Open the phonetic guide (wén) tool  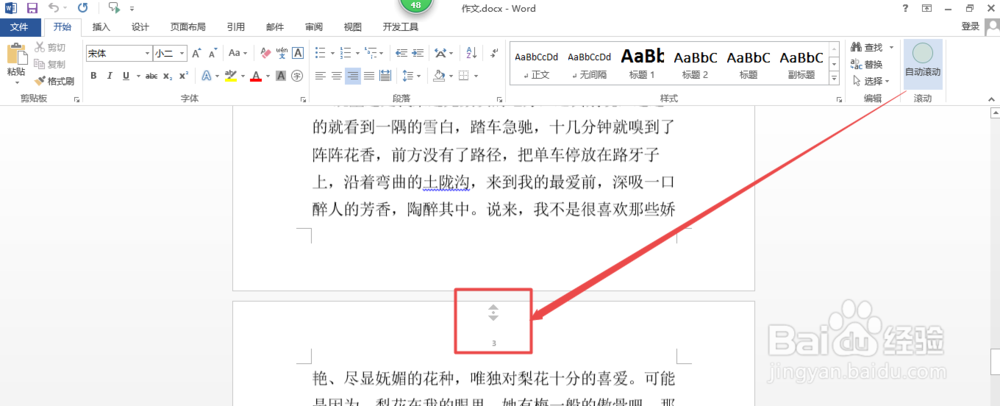(282, 53)
